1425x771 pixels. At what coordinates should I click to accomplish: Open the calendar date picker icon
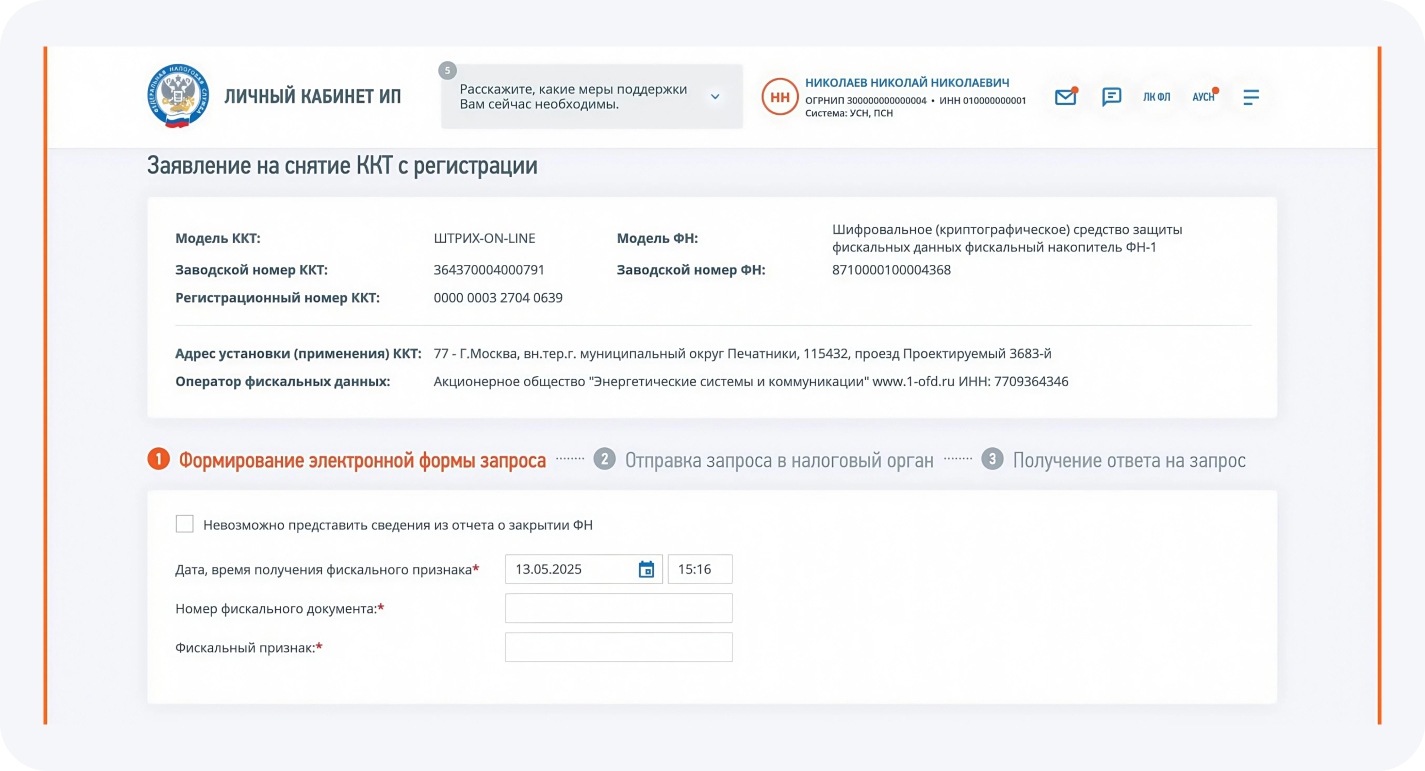click(x=646, y=569)
